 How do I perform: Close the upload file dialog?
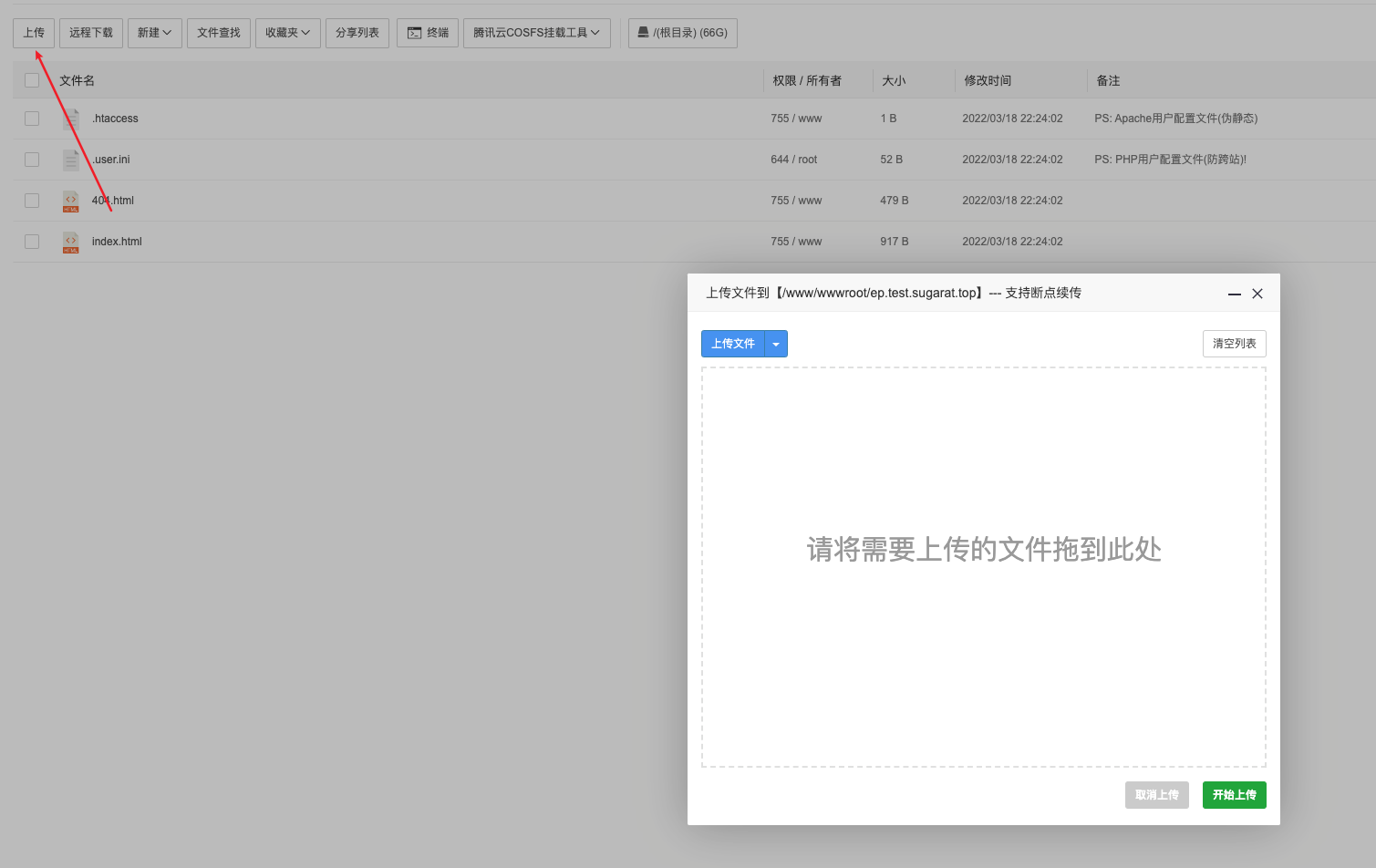coord(1257,294)
